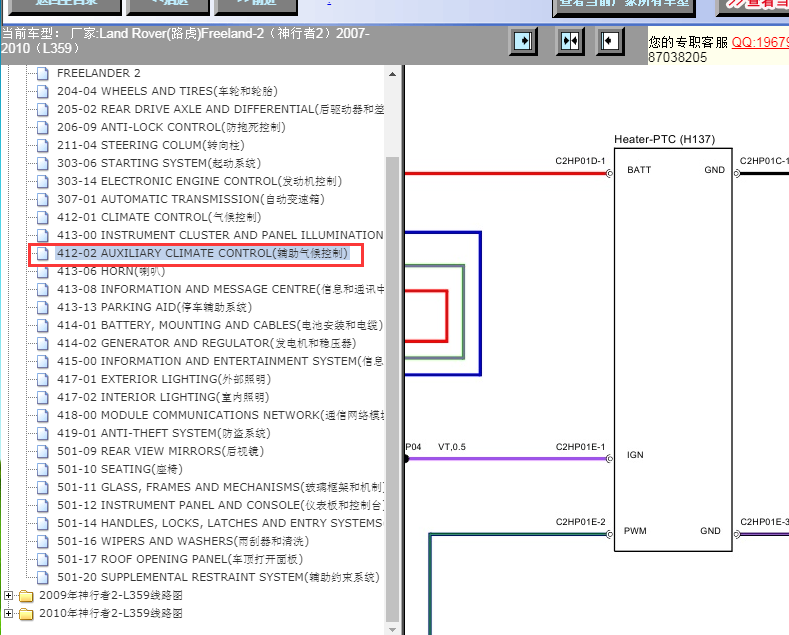Click page icon next to 413-06 HORN

click(x=43, y=271)
